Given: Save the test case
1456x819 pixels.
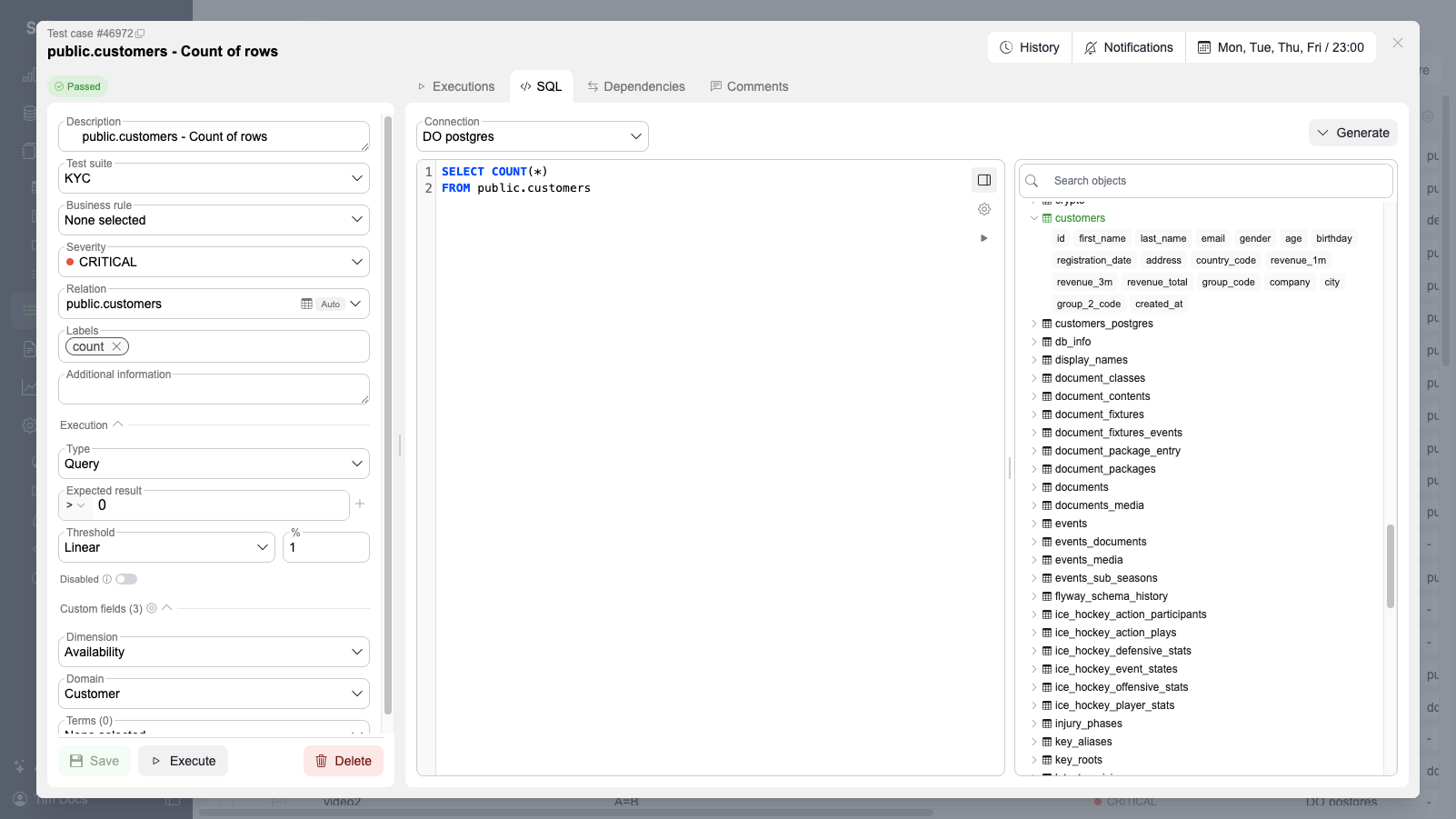Looking at the screenshot, I should coord(95,761).
